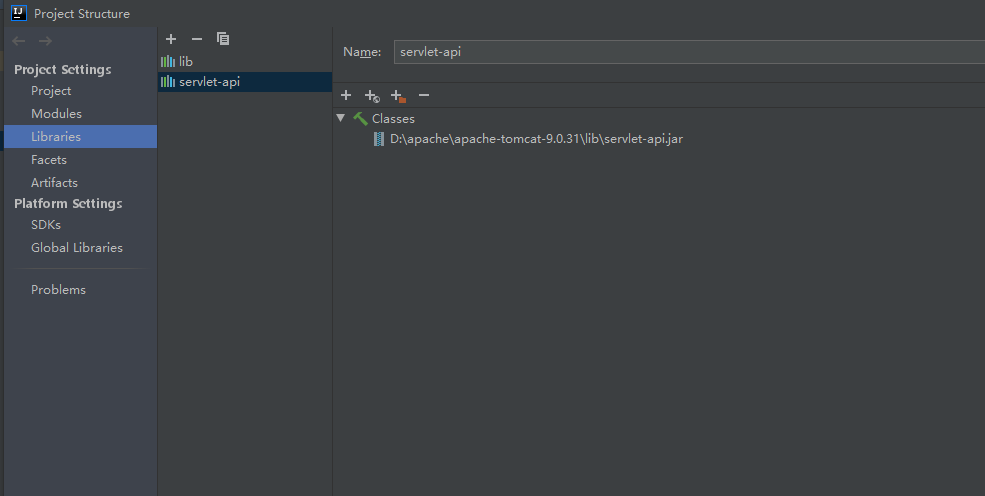The height and width of the screenshot is (496, 985).
Task: Select Libraries in the sidebar
Action: pyautogui.click(x=80, y=136)
